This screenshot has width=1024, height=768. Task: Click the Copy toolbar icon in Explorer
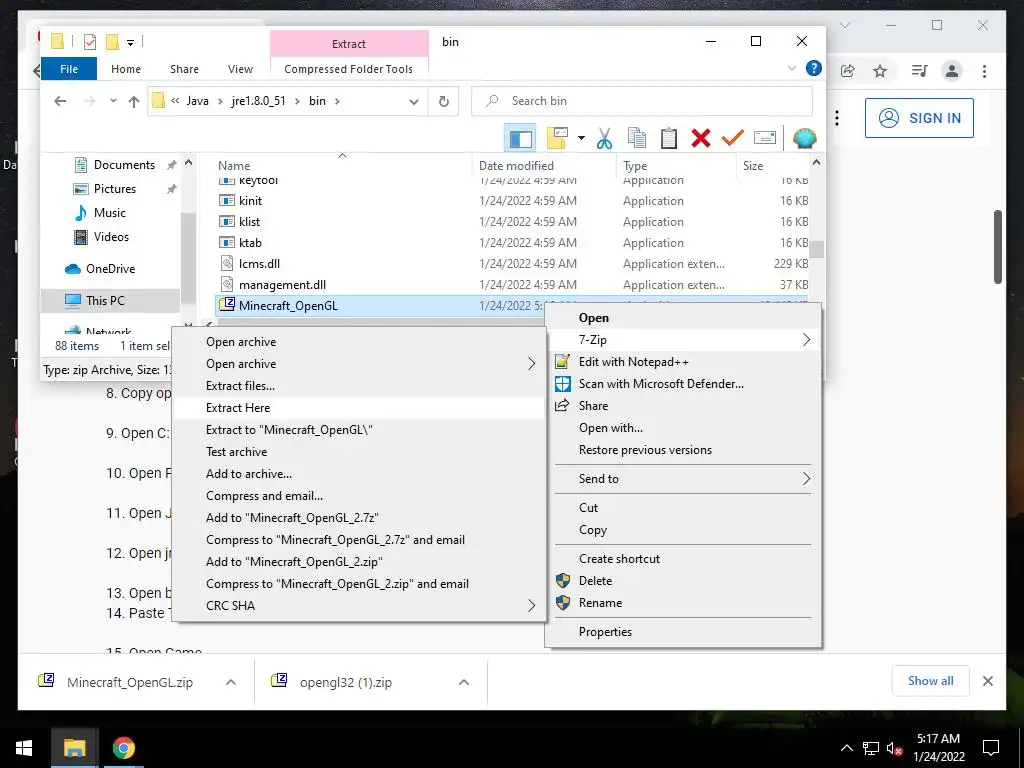[637, 138]
